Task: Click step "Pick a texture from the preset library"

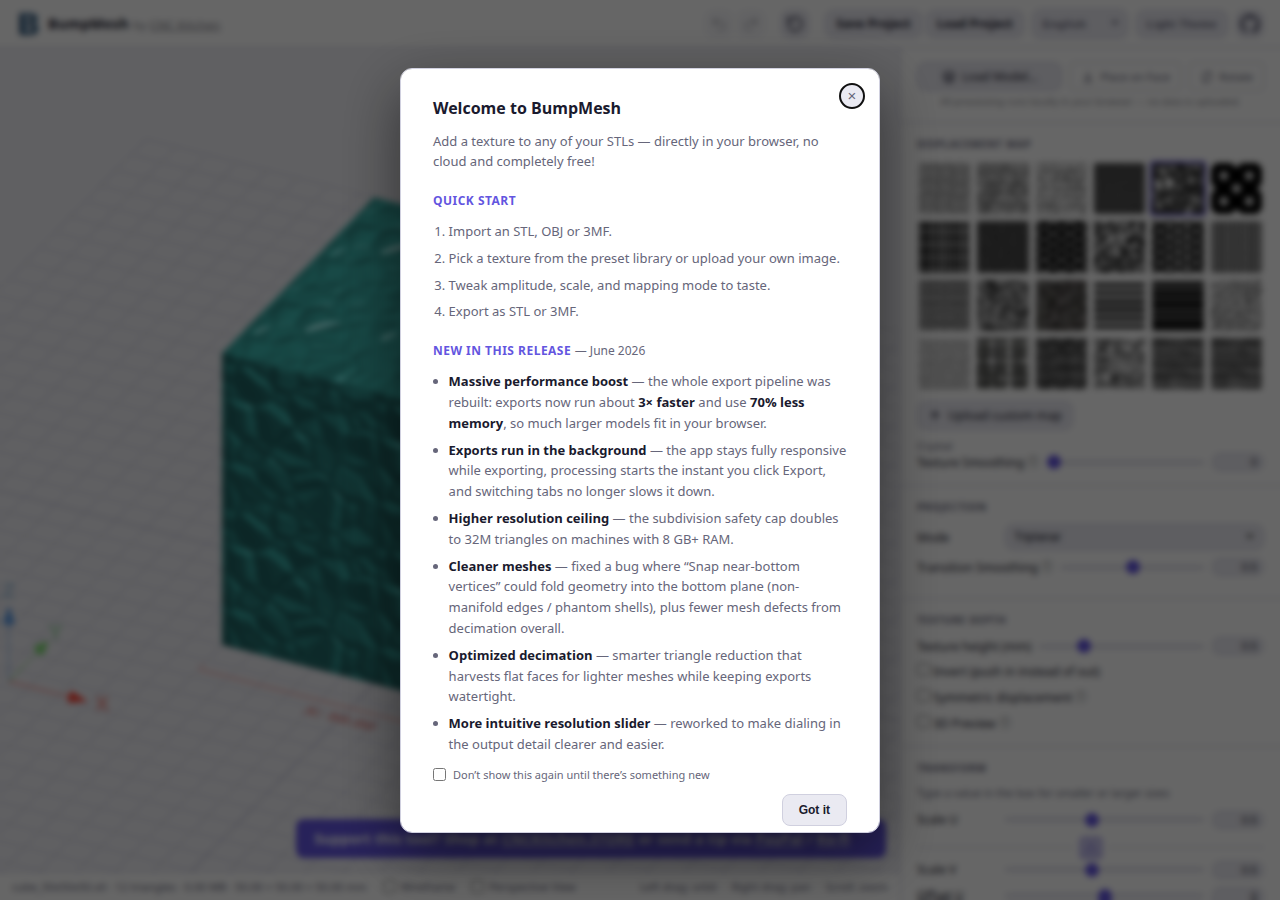Action: pos(644,258)
